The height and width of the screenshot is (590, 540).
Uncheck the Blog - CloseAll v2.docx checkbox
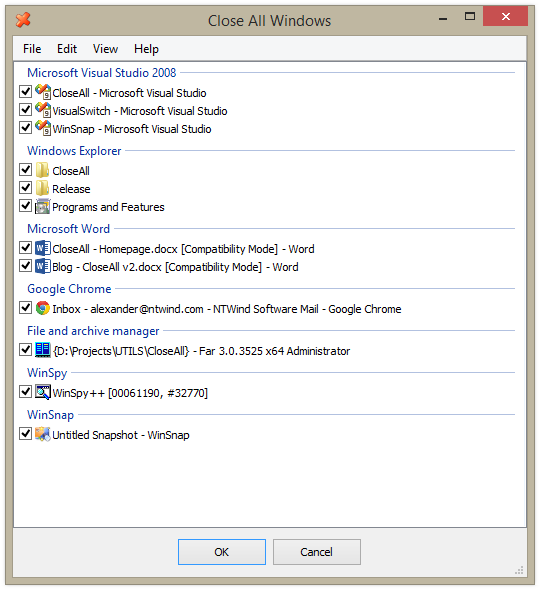click(x=26, y=266)
